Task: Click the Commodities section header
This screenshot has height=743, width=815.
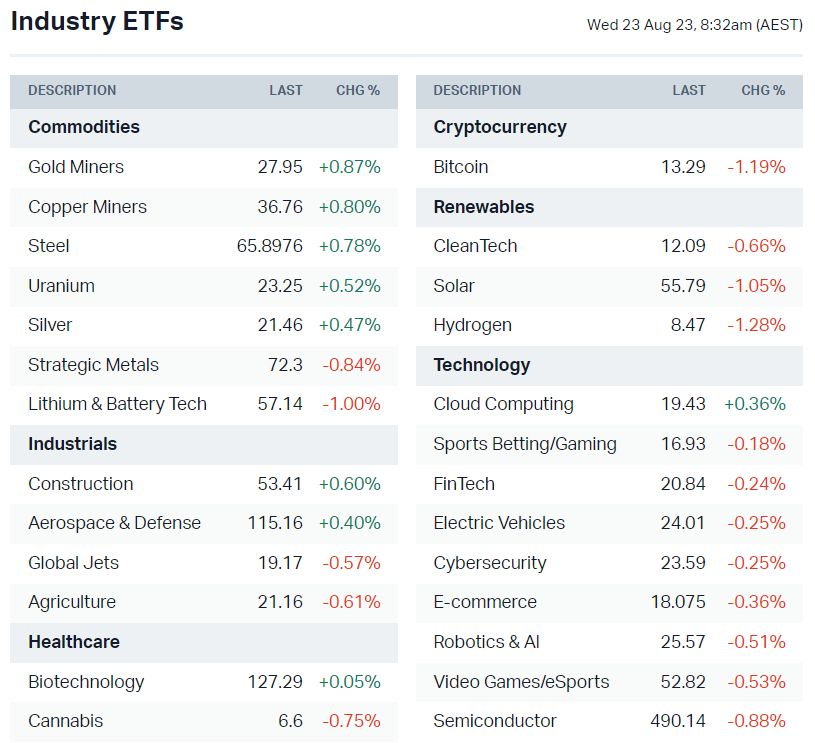Action: [84, 127]
